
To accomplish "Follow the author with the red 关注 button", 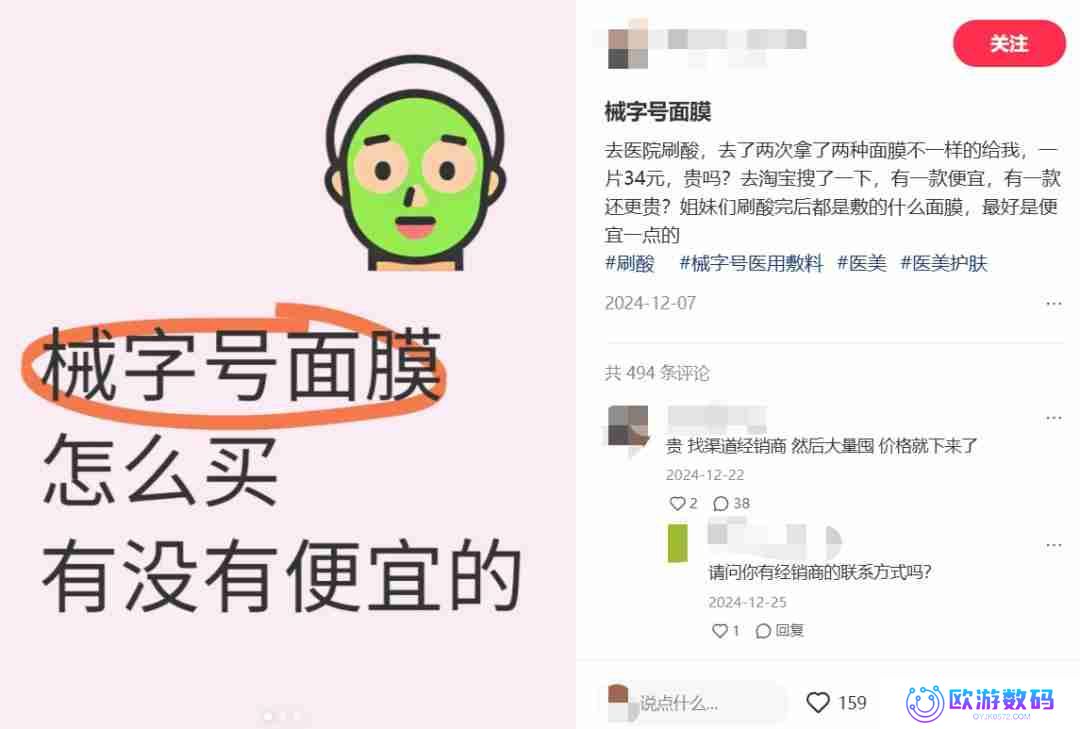I will point(1008,43).
